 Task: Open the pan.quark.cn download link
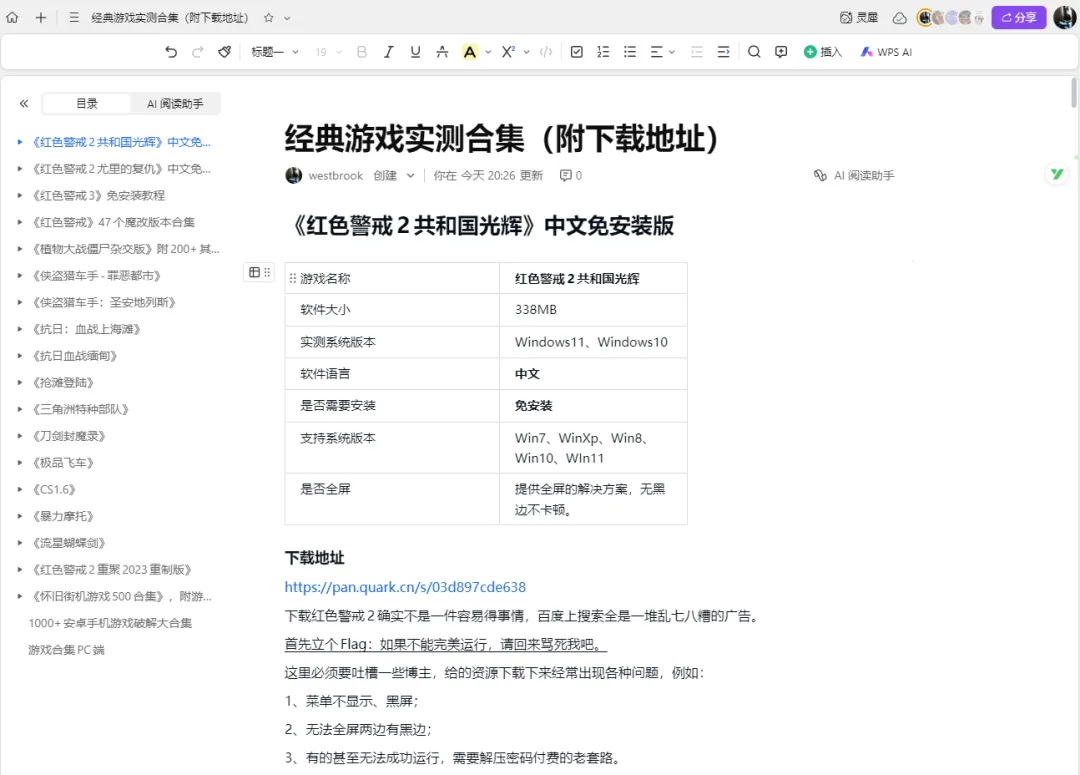pyautogui.click(x=405, y=587)
